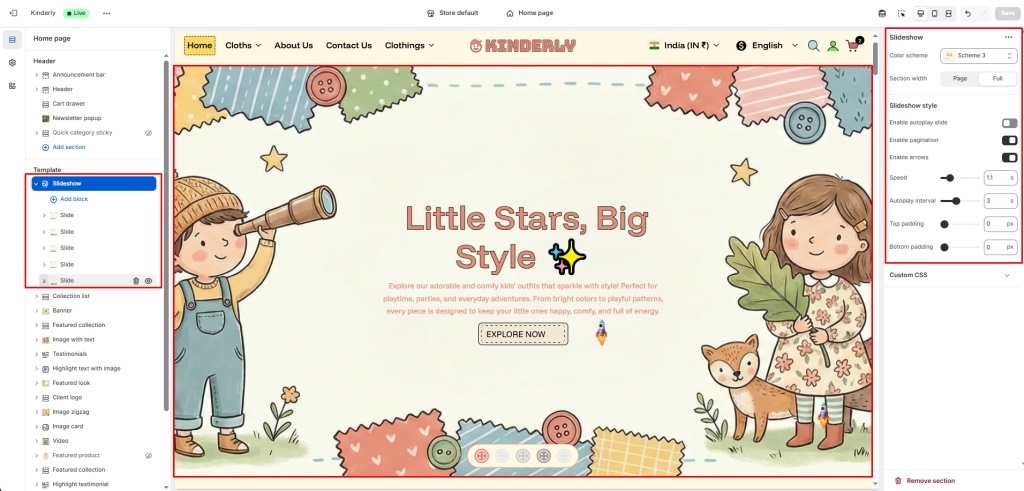The height and width of the screenshot is (491, 1024).
Task: Click the search magnifier in store header
Action: 814,46
